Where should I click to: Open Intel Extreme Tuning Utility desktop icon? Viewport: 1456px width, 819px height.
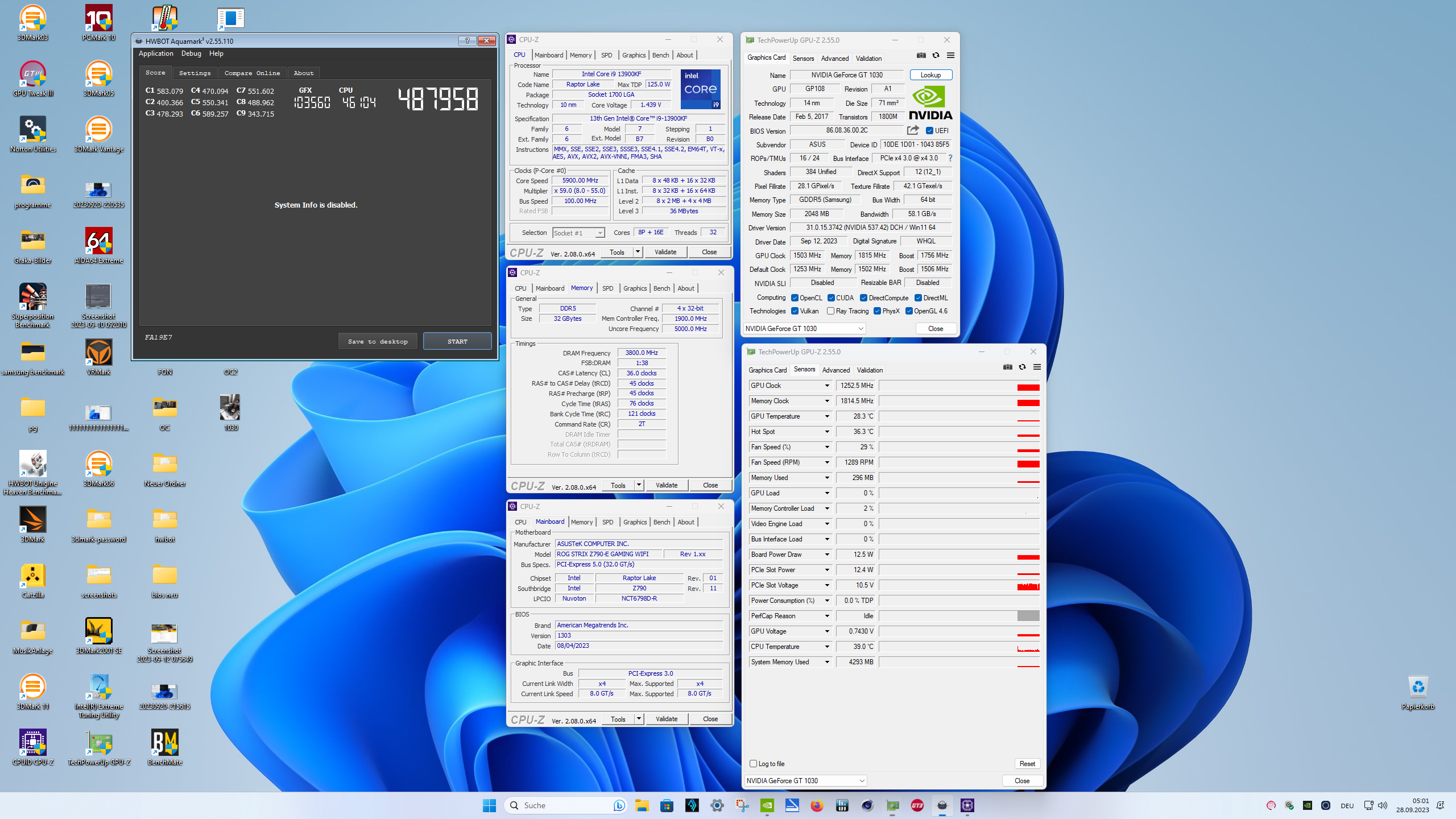click(x=98, y=696)
